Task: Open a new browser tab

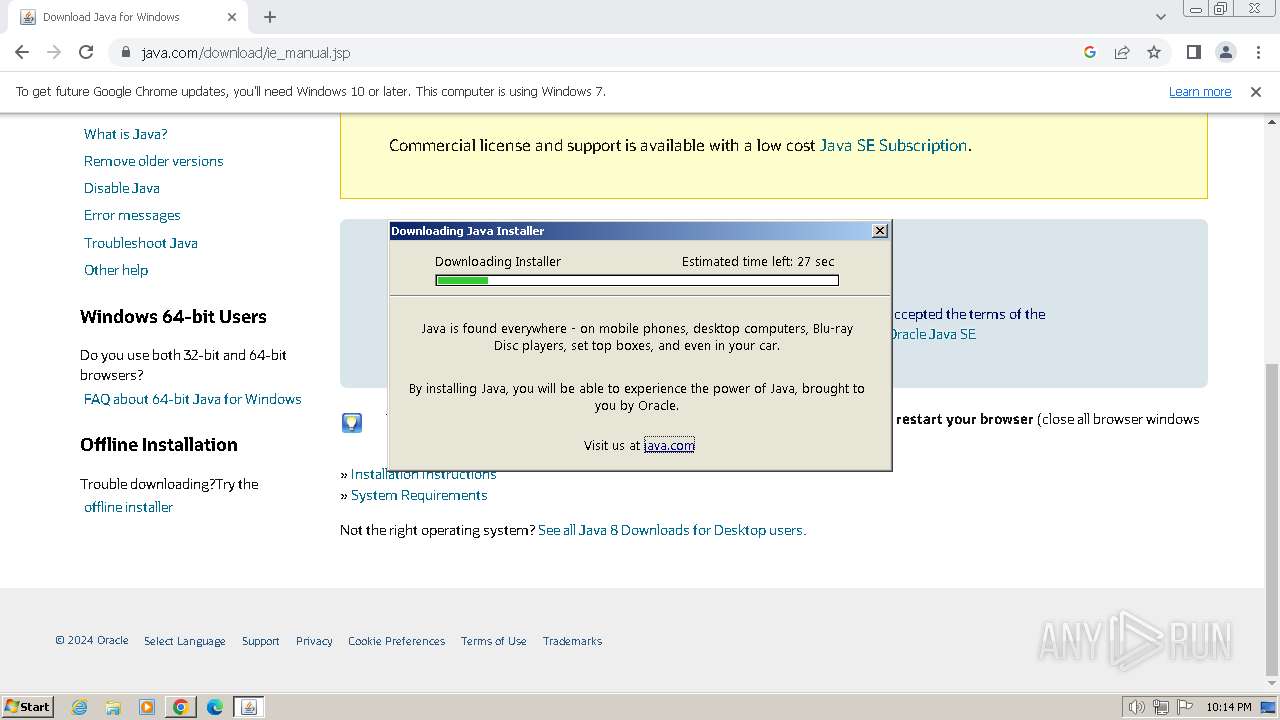Action: [x=270, y=17]
